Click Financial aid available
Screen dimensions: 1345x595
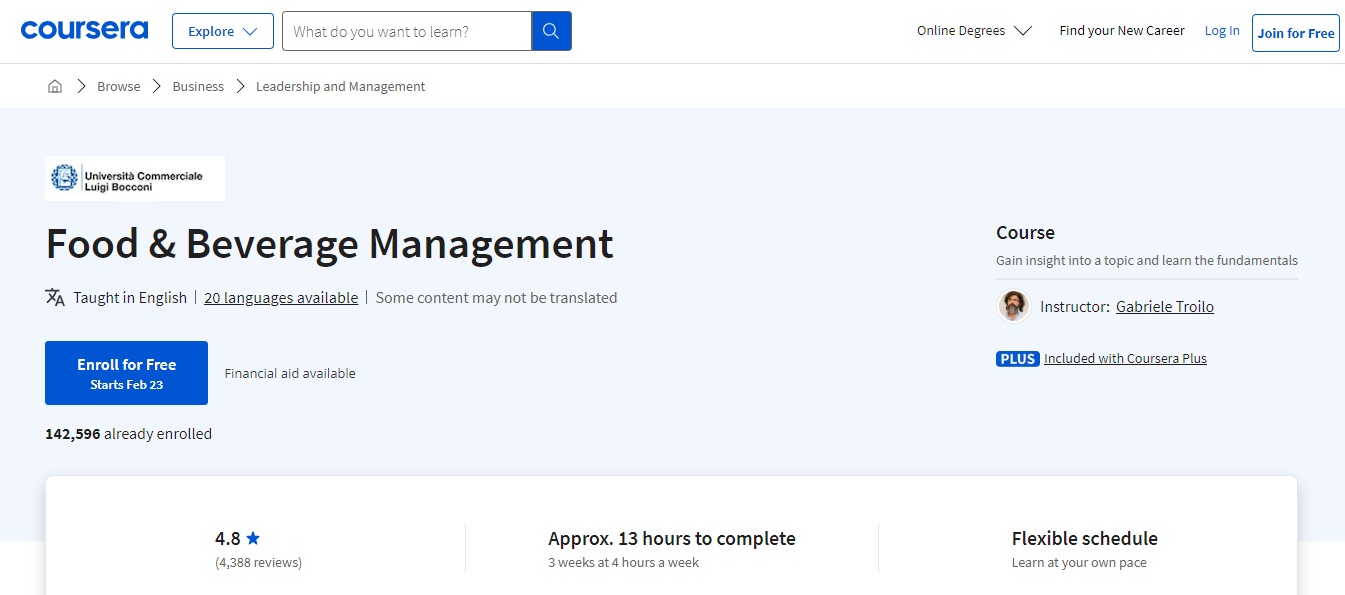point(290,373)
